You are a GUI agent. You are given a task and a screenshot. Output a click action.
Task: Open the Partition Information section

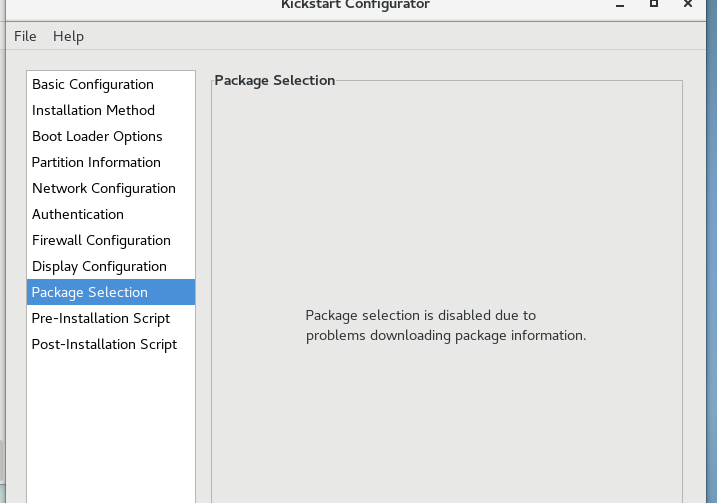coord(111,162)
